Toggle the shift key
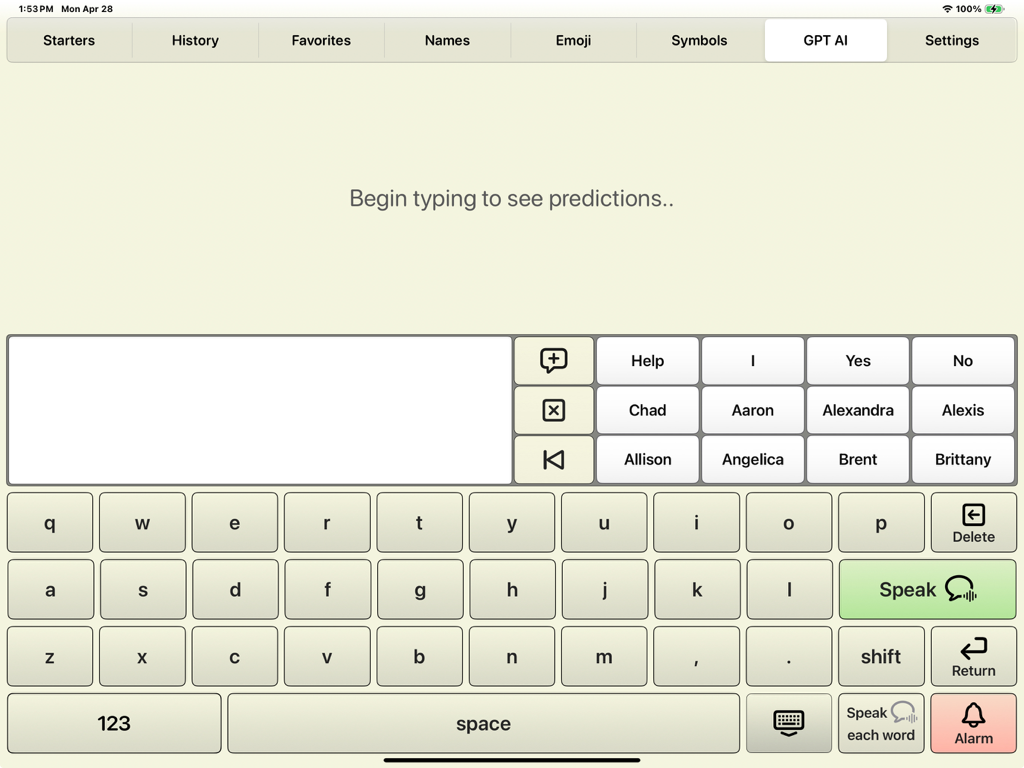The image size is (1024, 768). (x=881, y=656)
